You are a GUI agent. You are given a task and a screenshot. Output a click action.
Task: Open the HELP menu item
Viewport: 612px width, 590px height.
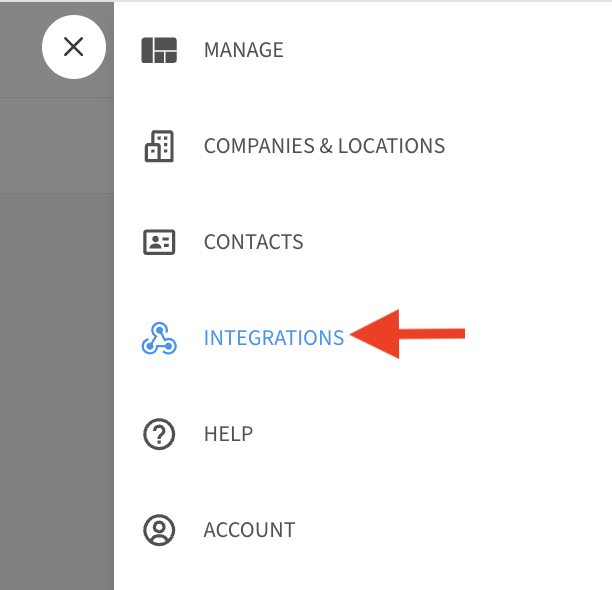pyautogui.click(x=228, y=434)
